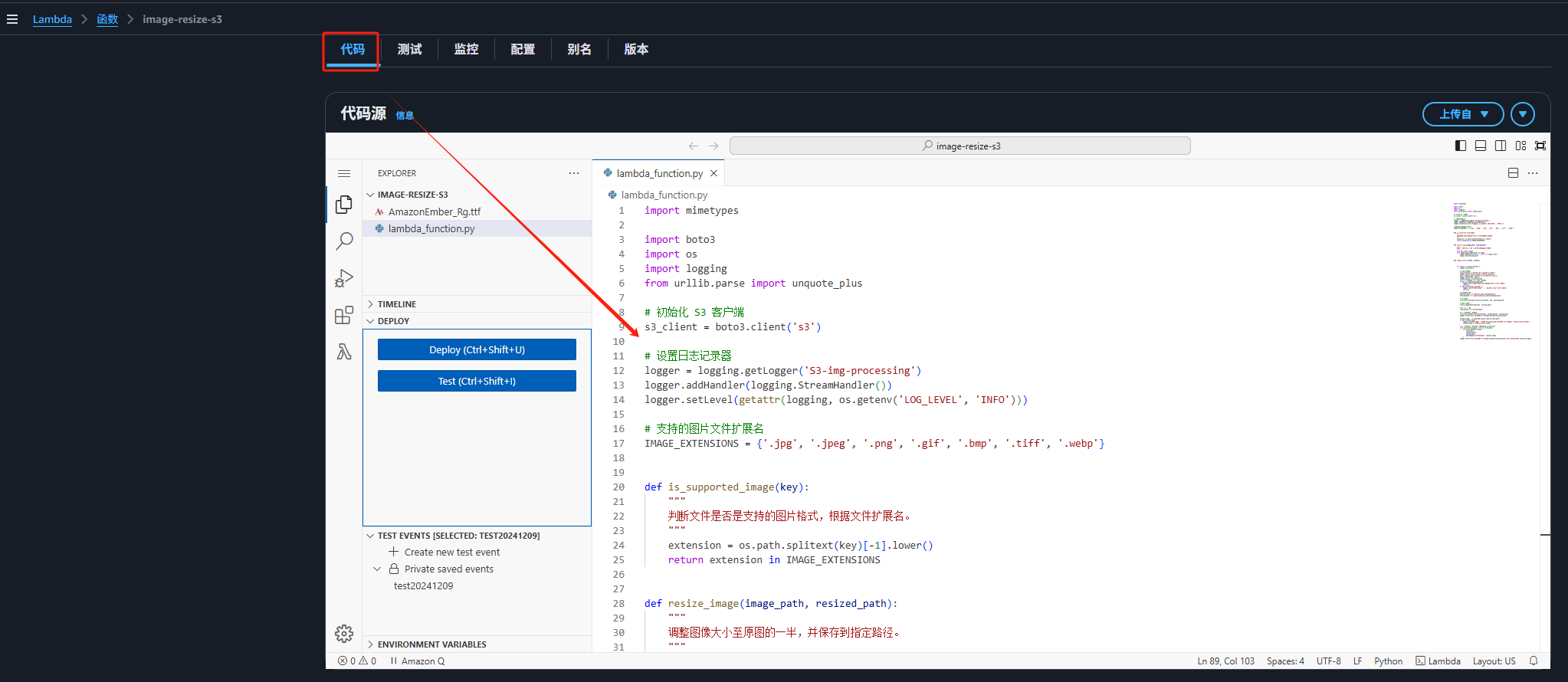Open the Search magnifier icon in sidebar
The image size is (1568, 682).
click(344, 241)
